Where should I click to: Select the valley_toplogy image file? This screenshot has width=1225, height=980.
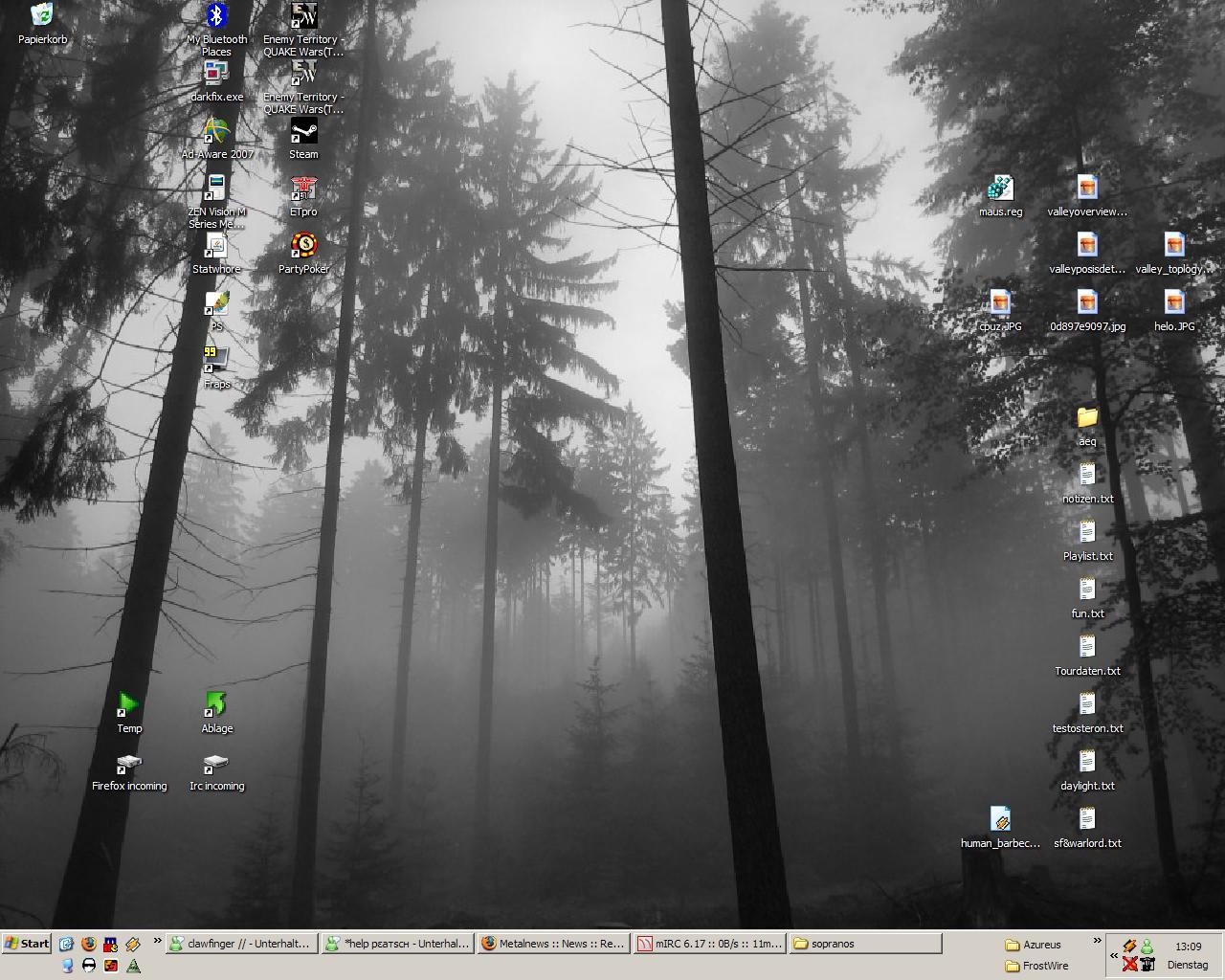[1174, 253]
